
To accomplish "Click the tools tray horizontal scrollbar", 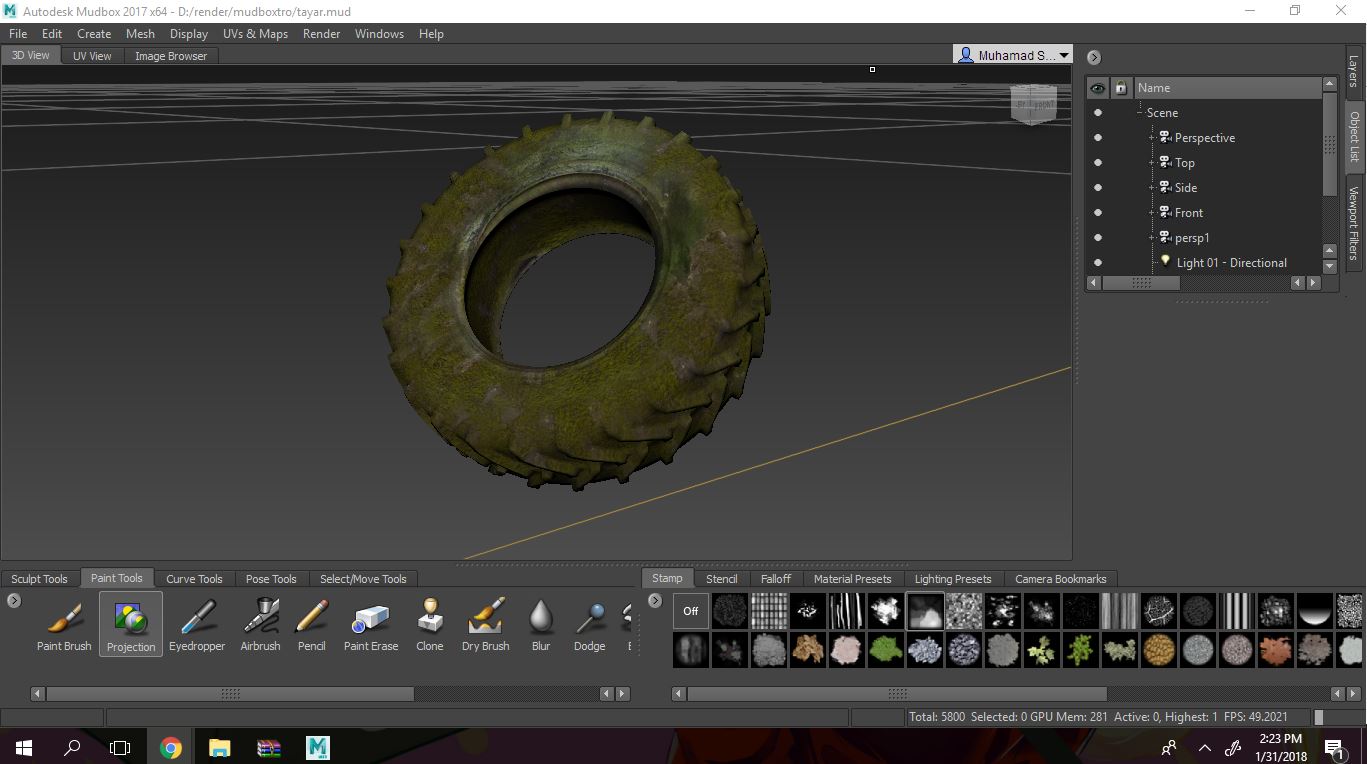I will (x=230, y=693).
